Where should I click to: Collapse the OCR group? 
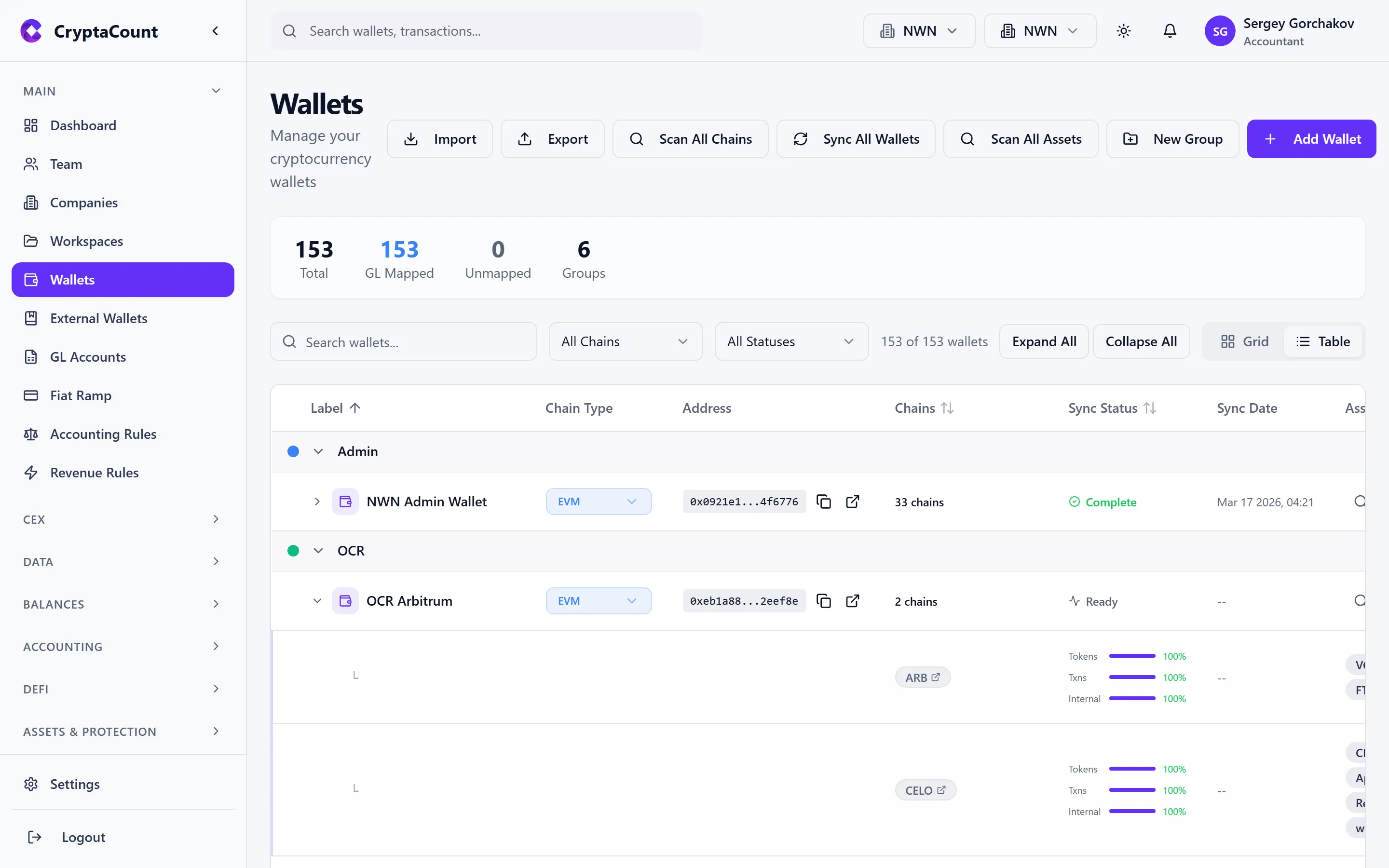pos(318,550)
